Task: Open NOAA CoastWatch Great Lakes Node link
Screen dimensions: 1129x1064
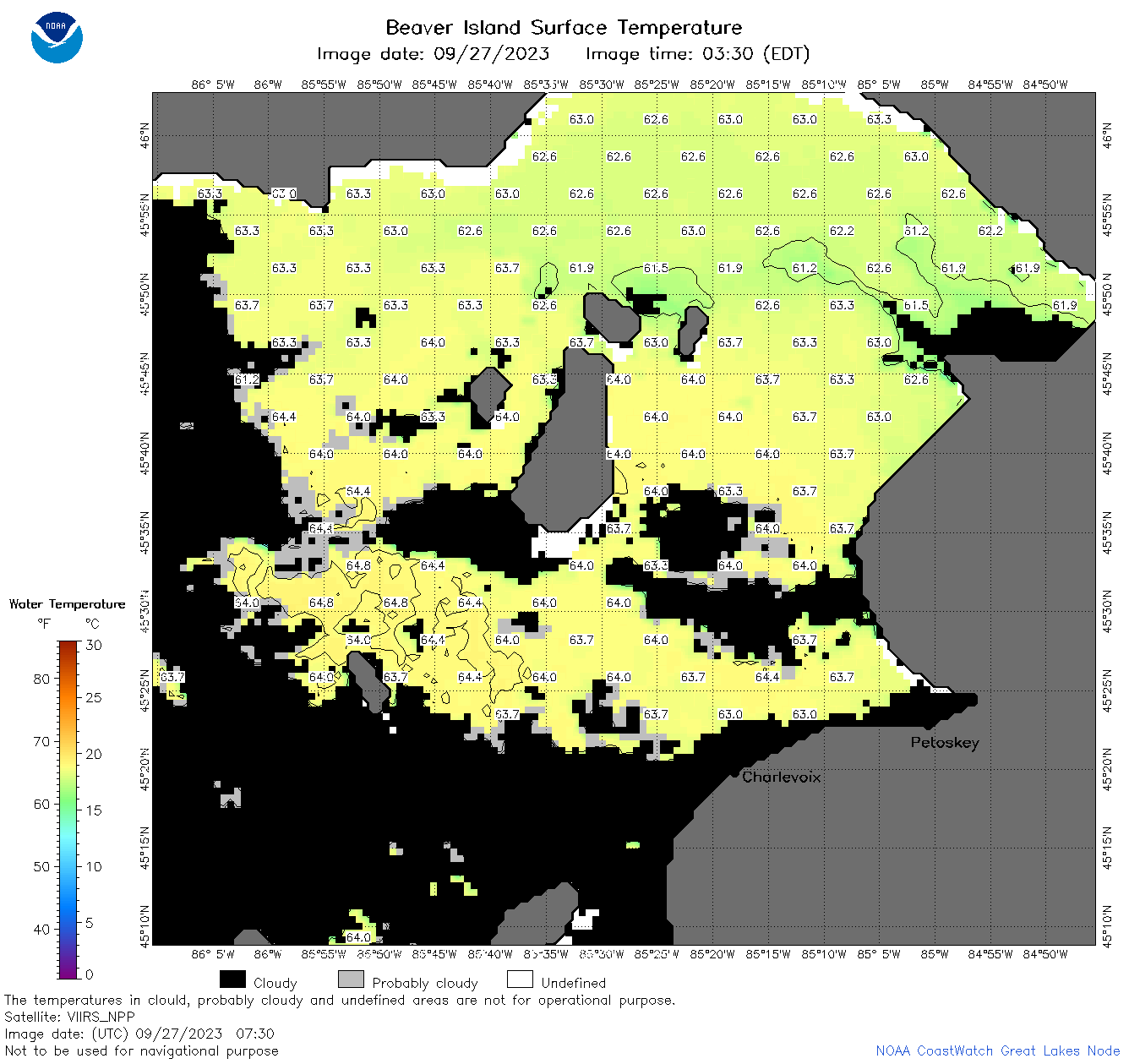Action: click(998, 1050)
